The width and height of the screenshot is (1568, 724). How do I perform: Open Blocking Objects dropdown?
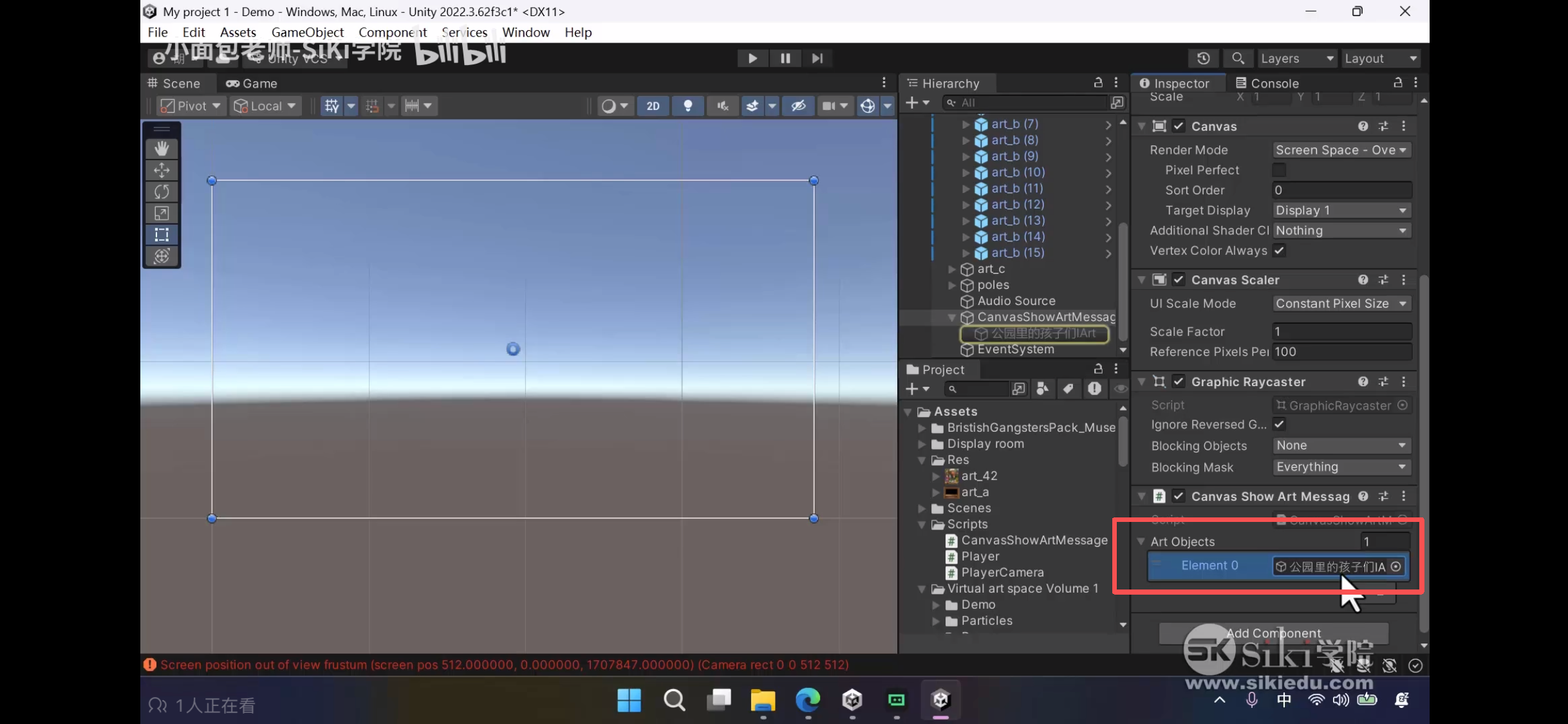(x=1341, y=445)
